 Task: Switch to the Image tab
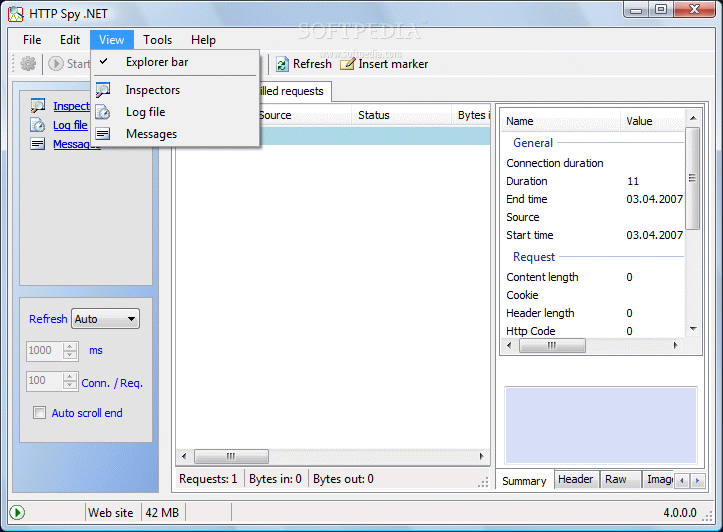659,479
